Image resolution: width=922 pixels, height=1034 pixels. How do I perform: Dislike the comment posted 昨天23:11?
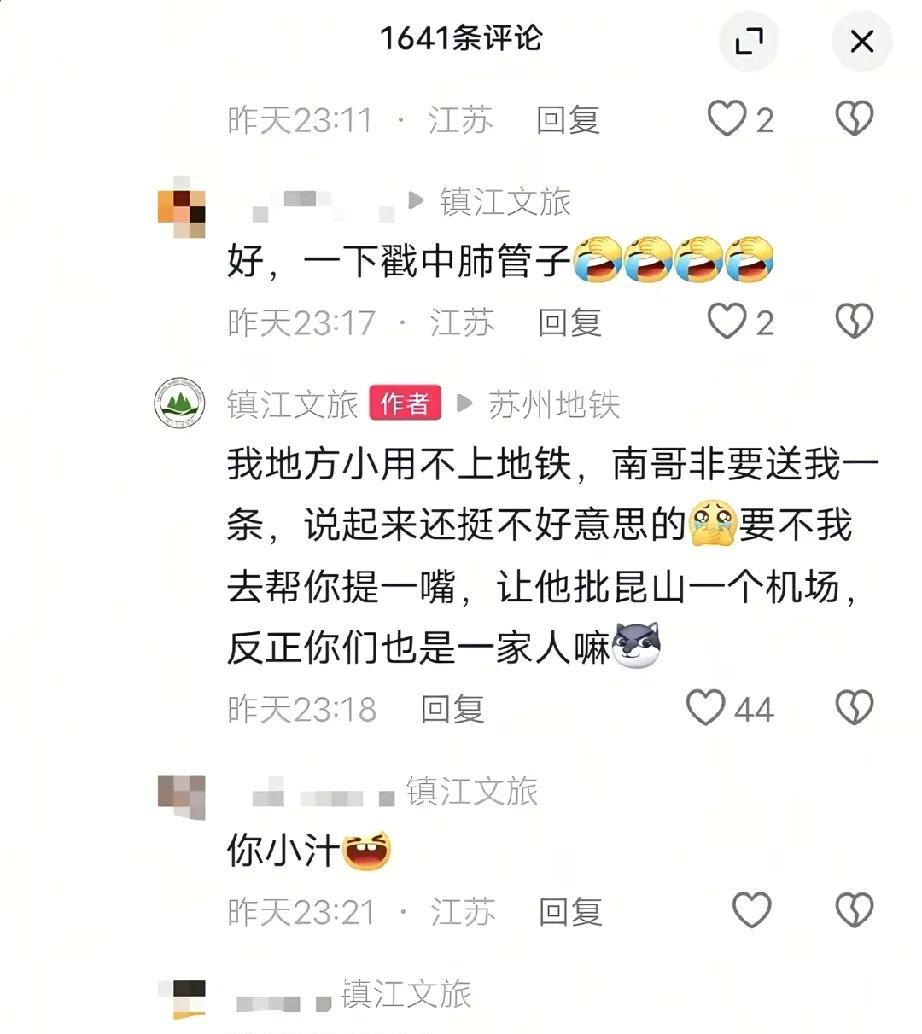click(x=854, y=119)
